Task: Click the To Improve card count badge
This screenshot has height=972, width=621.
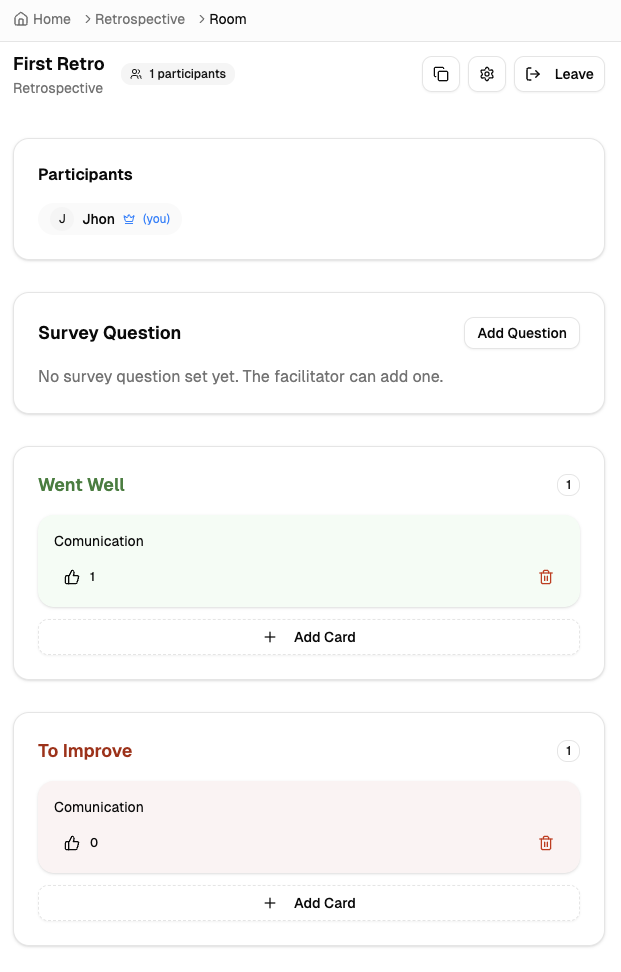Action: pos(568,751)
